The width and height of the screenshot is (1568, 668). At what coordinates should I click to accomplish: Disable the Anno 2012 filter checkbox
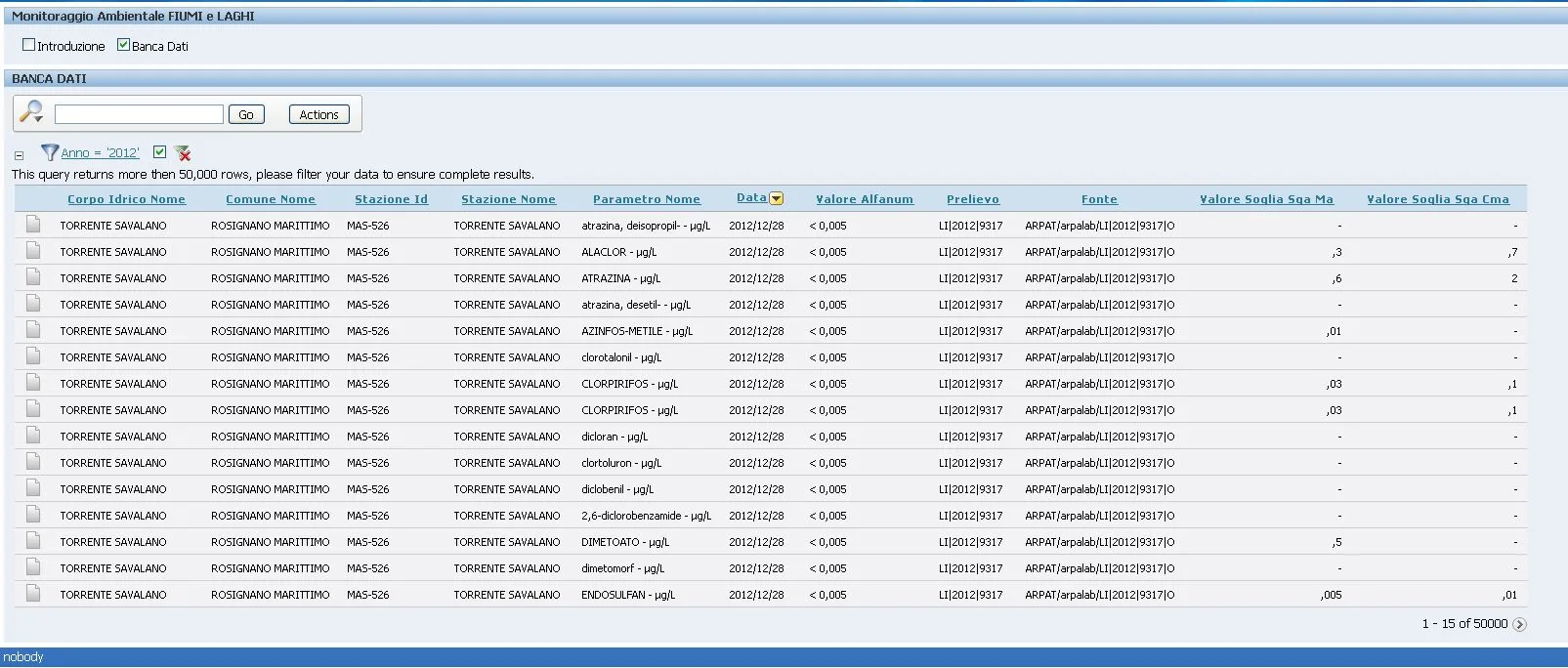click(x=160, y=152)
